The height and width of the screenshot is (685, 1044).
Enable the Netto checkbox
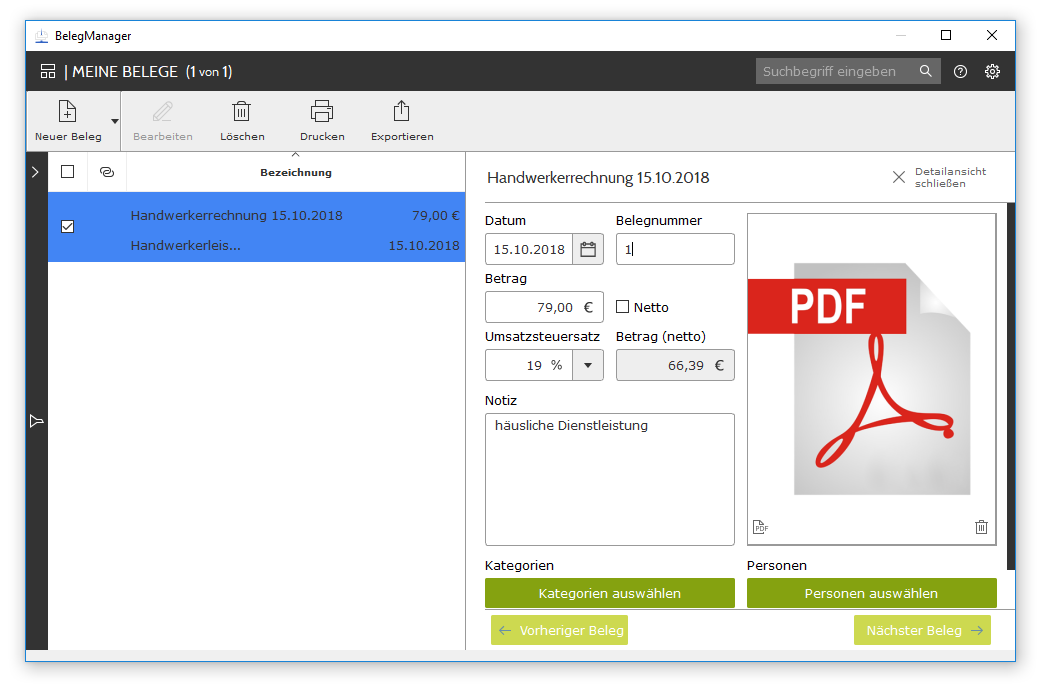[623, 307]
